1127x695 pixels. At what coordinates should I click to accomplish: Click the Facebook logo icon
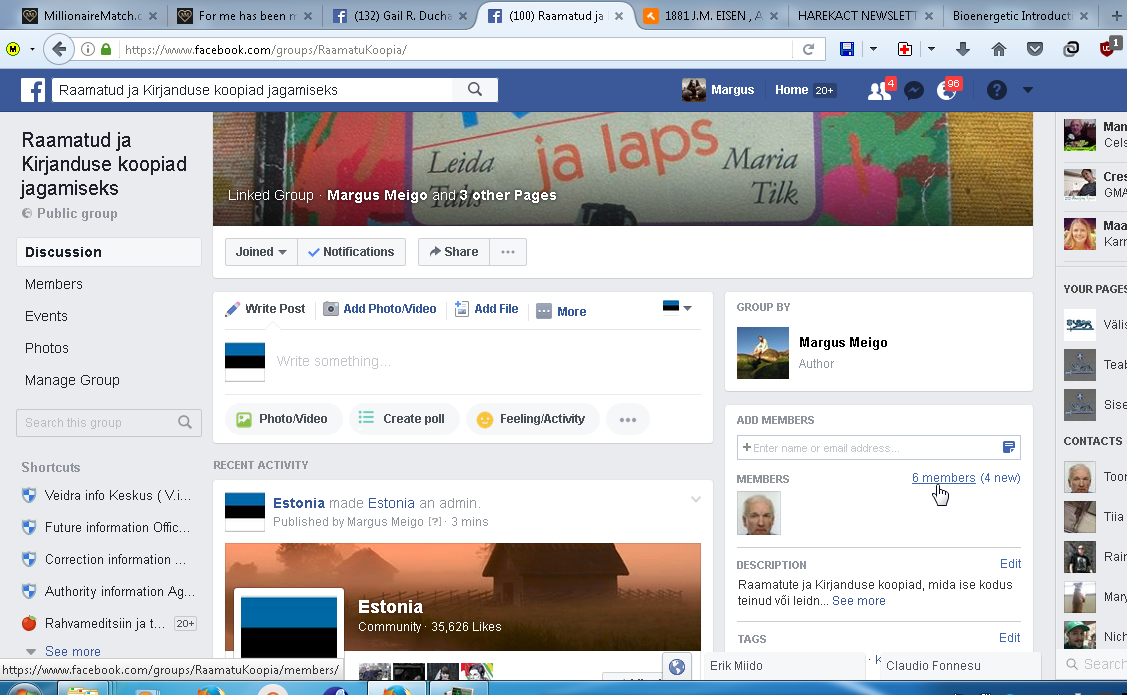coord(33,91)
